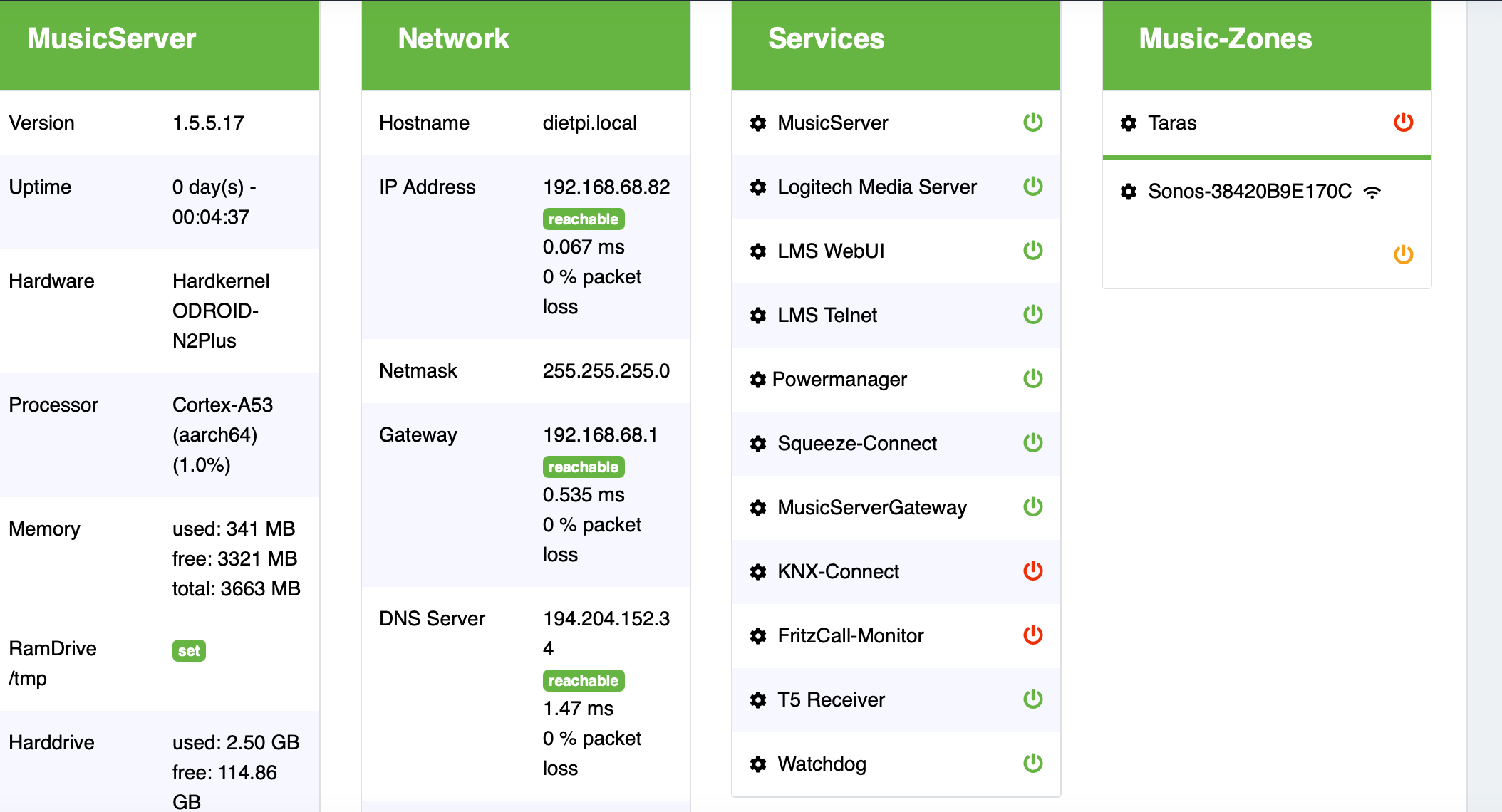
Task: Turn on FritzCall-Monitor via red power button
Action: click(x=1033, y=635)
